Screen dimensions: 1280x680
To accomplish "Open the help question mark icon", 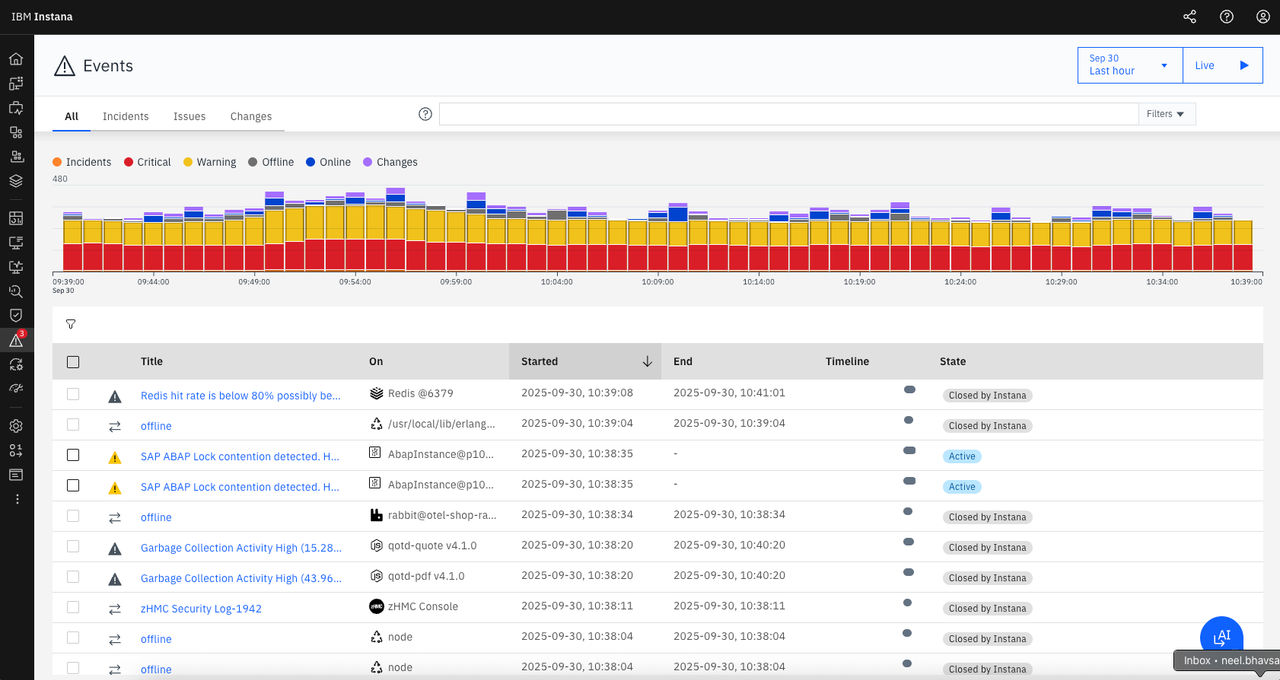I will [1226, 17].
